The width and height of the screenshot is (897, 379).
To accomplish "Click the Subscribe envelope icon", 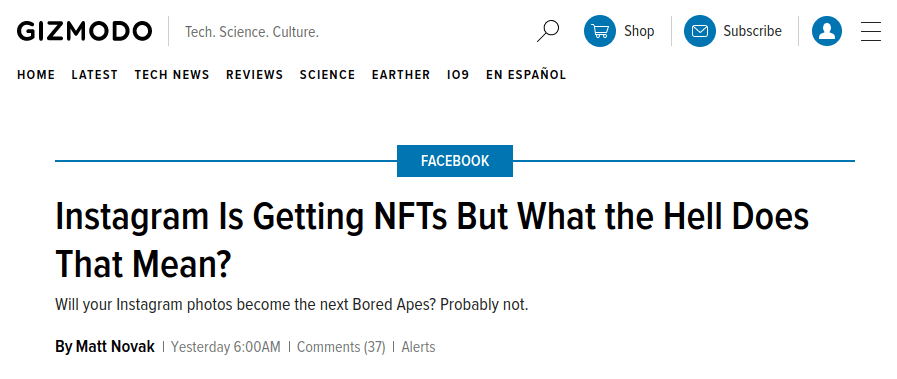I will (x=700, y=31).
